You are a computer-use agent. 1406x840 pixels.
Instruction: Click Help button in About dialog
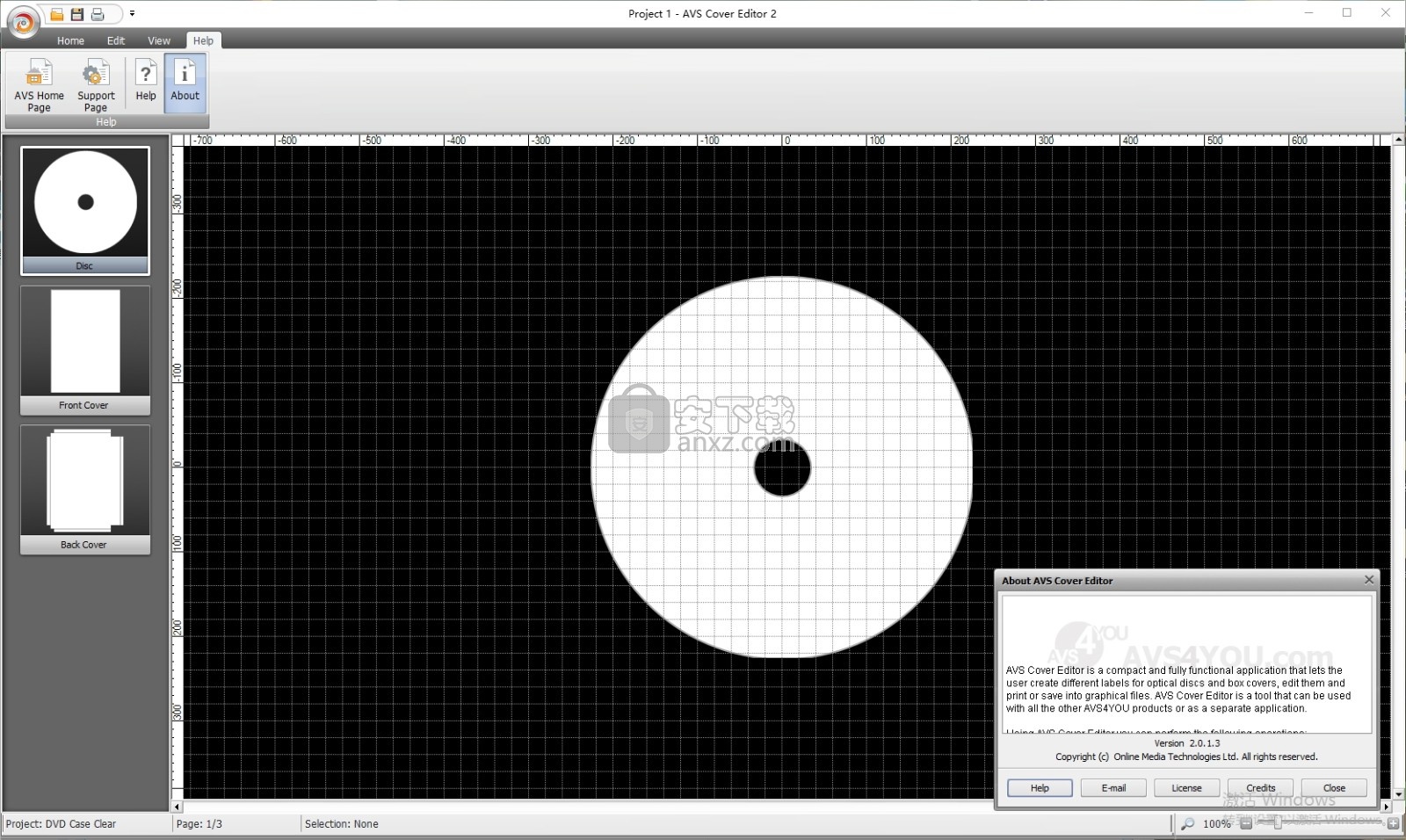coord(1040,788)
